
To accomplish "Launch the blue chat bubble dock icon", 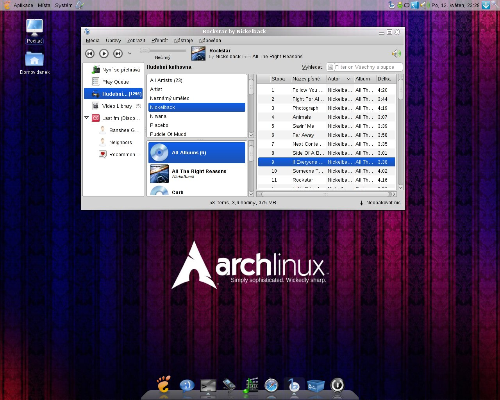I will (x=187, y=385).
